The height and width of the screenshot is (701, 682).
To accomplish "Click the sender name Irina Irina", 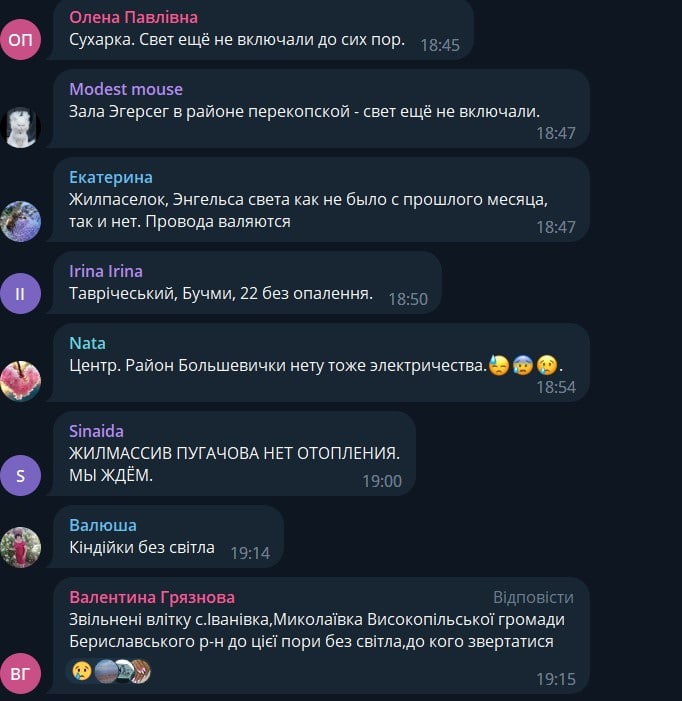I will pyautogui.click(x=105, y=271).
